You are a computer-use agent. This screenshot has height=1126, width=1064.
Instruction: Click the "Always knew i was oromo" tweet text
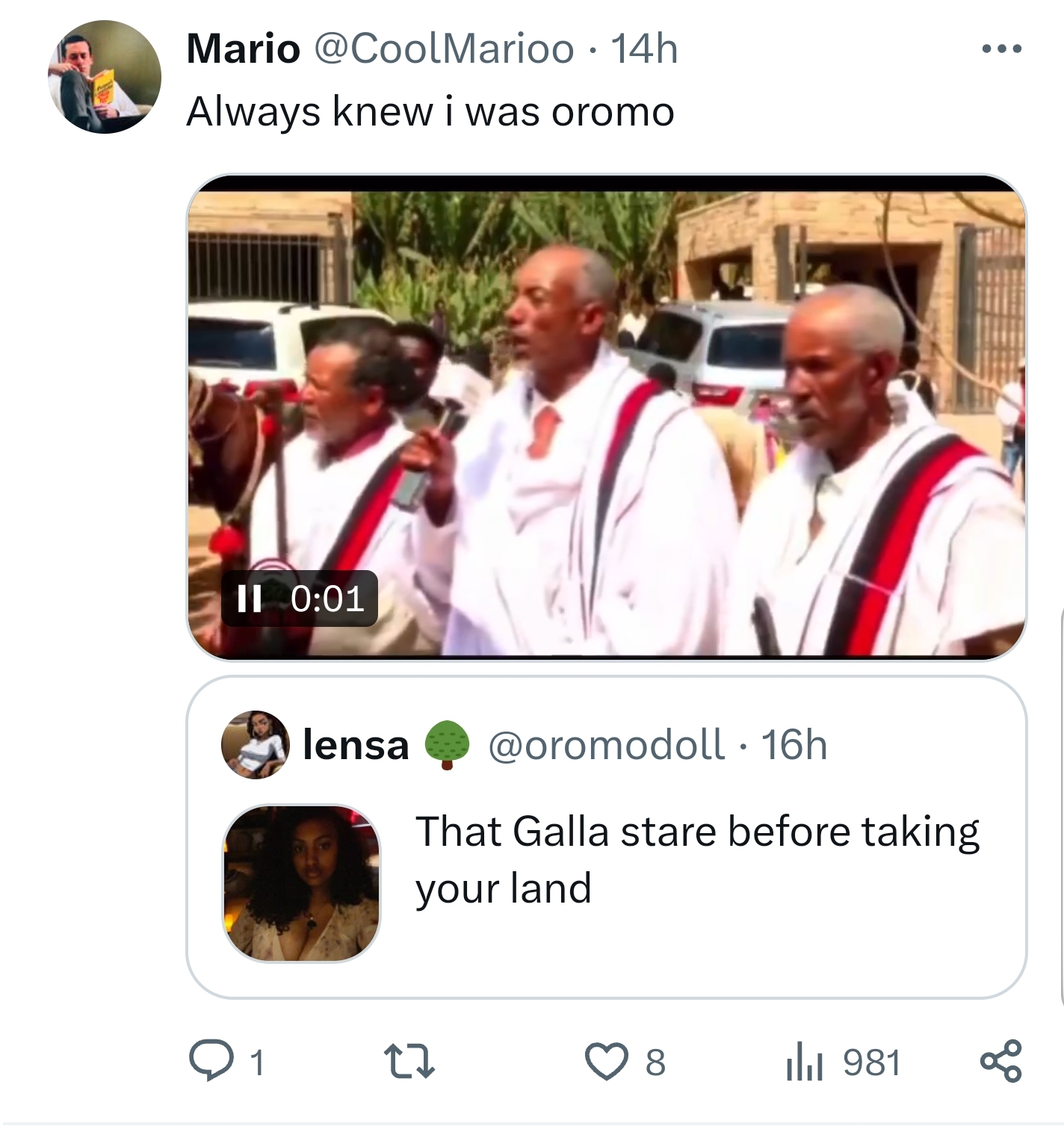pos(430,112)
